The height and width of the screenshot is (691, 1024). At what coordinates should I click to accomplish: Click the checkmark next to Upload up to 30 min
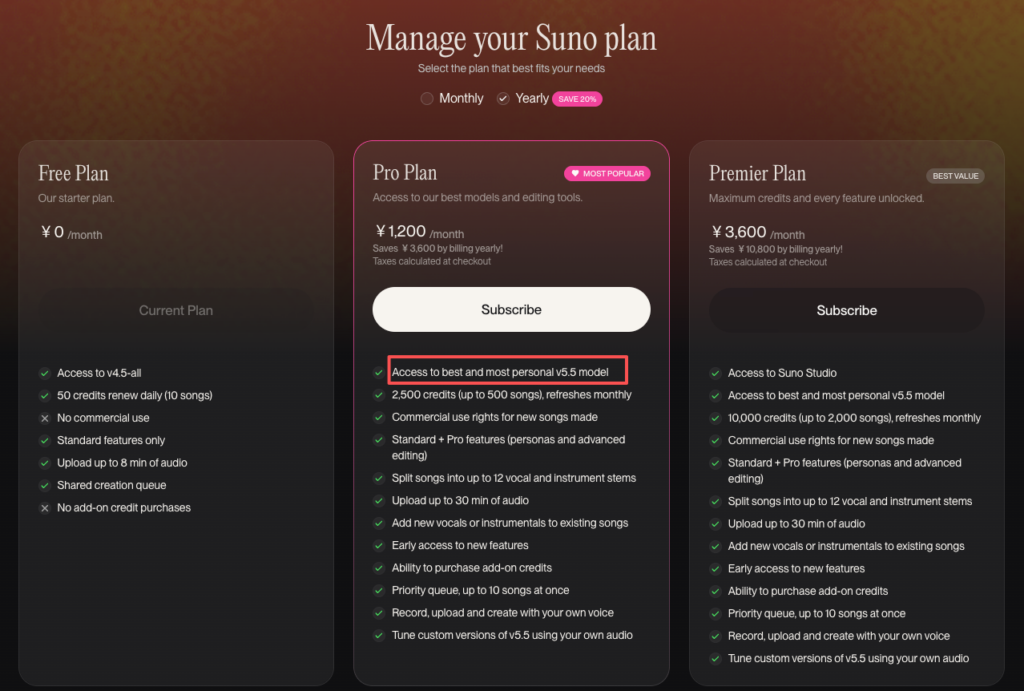[x=380, y=500]
